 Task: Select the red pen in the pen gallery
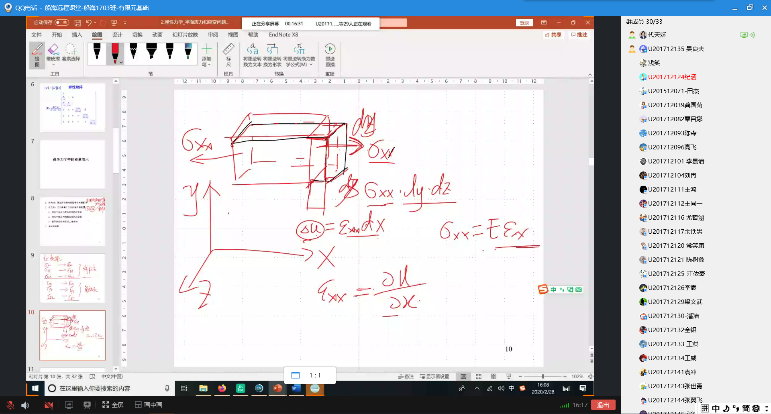point(116,51)
